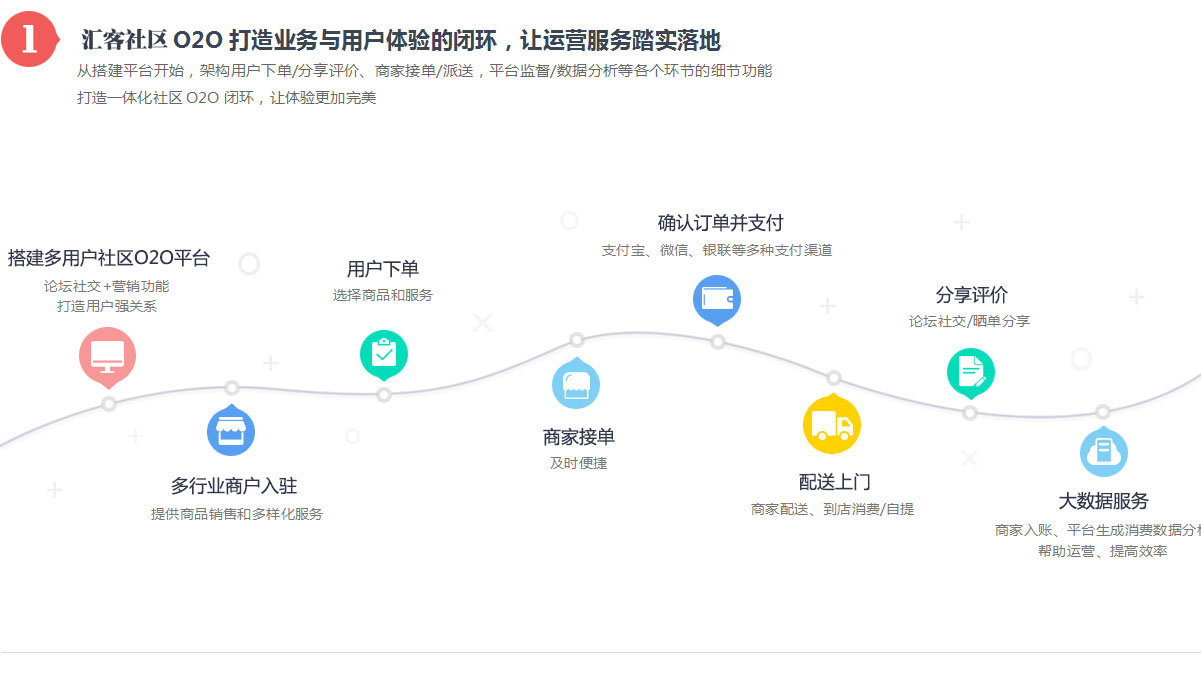Open the 确认订单并支付 step heading
Screen dimensions: 1201x686
point(720,223)
